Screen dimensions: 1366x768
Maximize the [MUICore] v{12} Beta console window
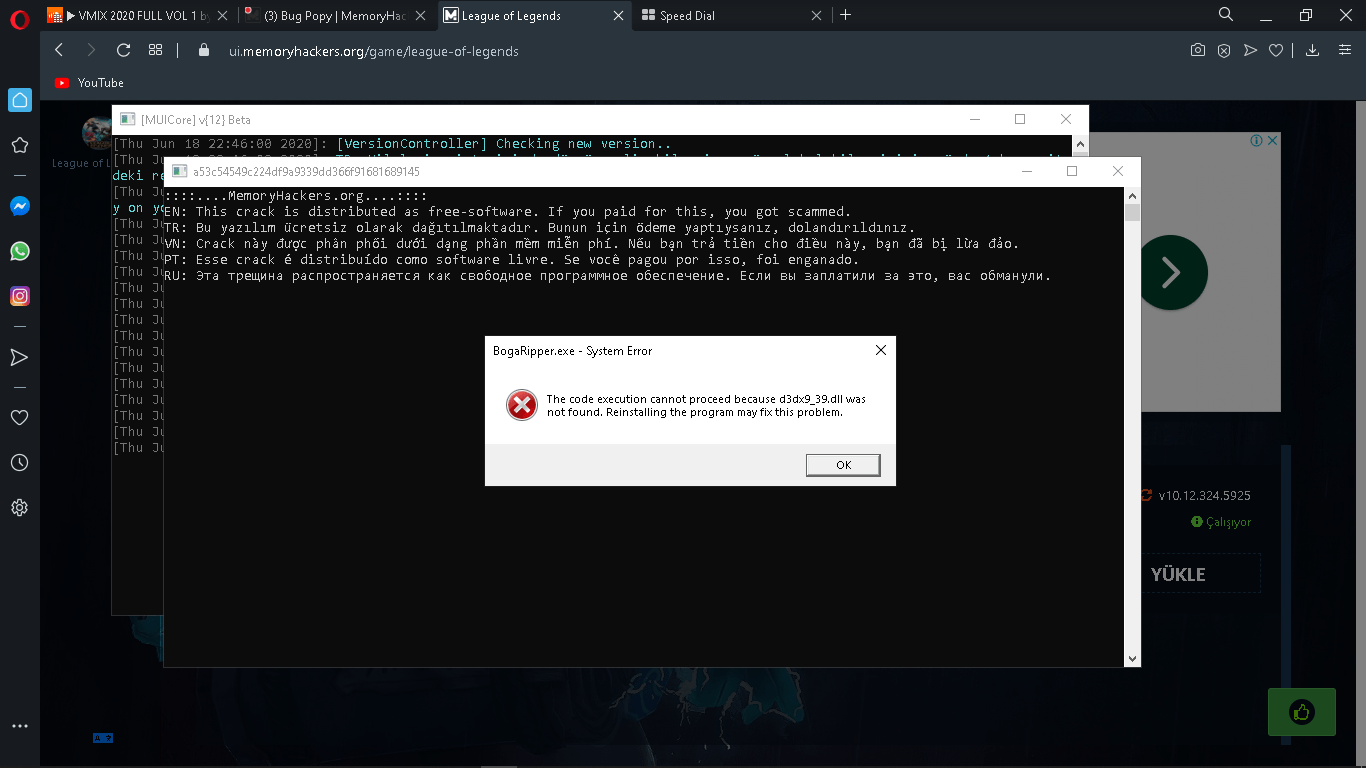click(x=1020, y=119)
